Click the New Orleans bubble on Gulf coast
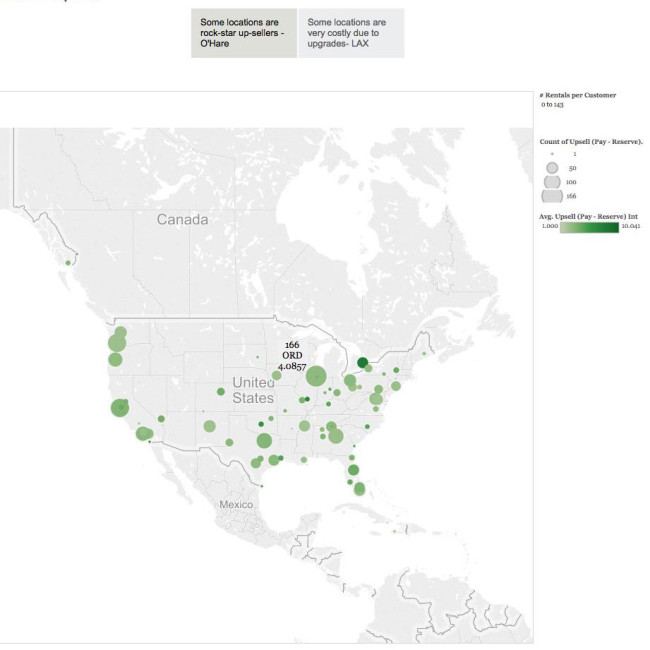This screenshot has height=650, width=650. coord(304,460)
